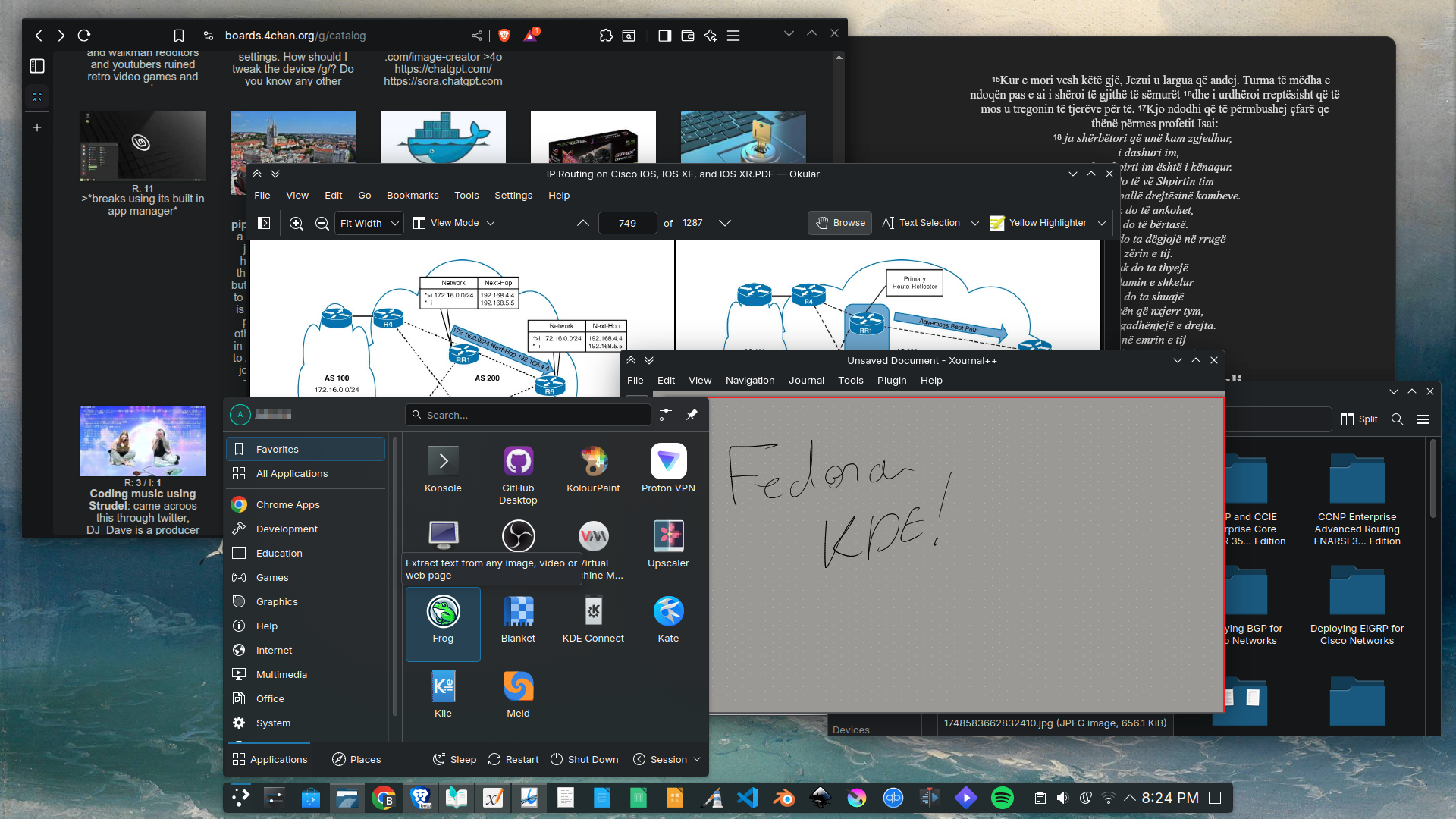This screenshot has width=1456, height=819.
Task: Open Okular Bookmarks menu
Action: pos(413,195)
